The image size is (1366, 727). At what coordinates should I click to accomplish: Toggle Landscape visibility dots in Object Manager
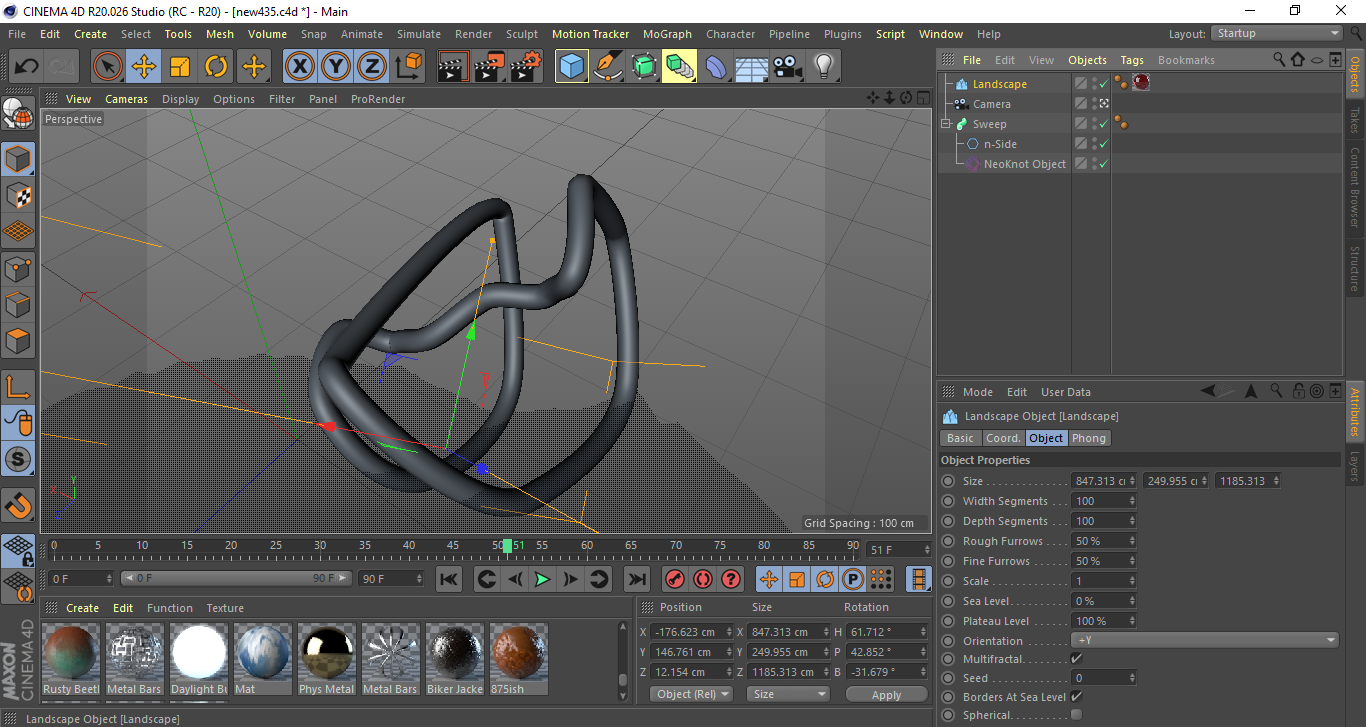click(x=1094, y=84)
